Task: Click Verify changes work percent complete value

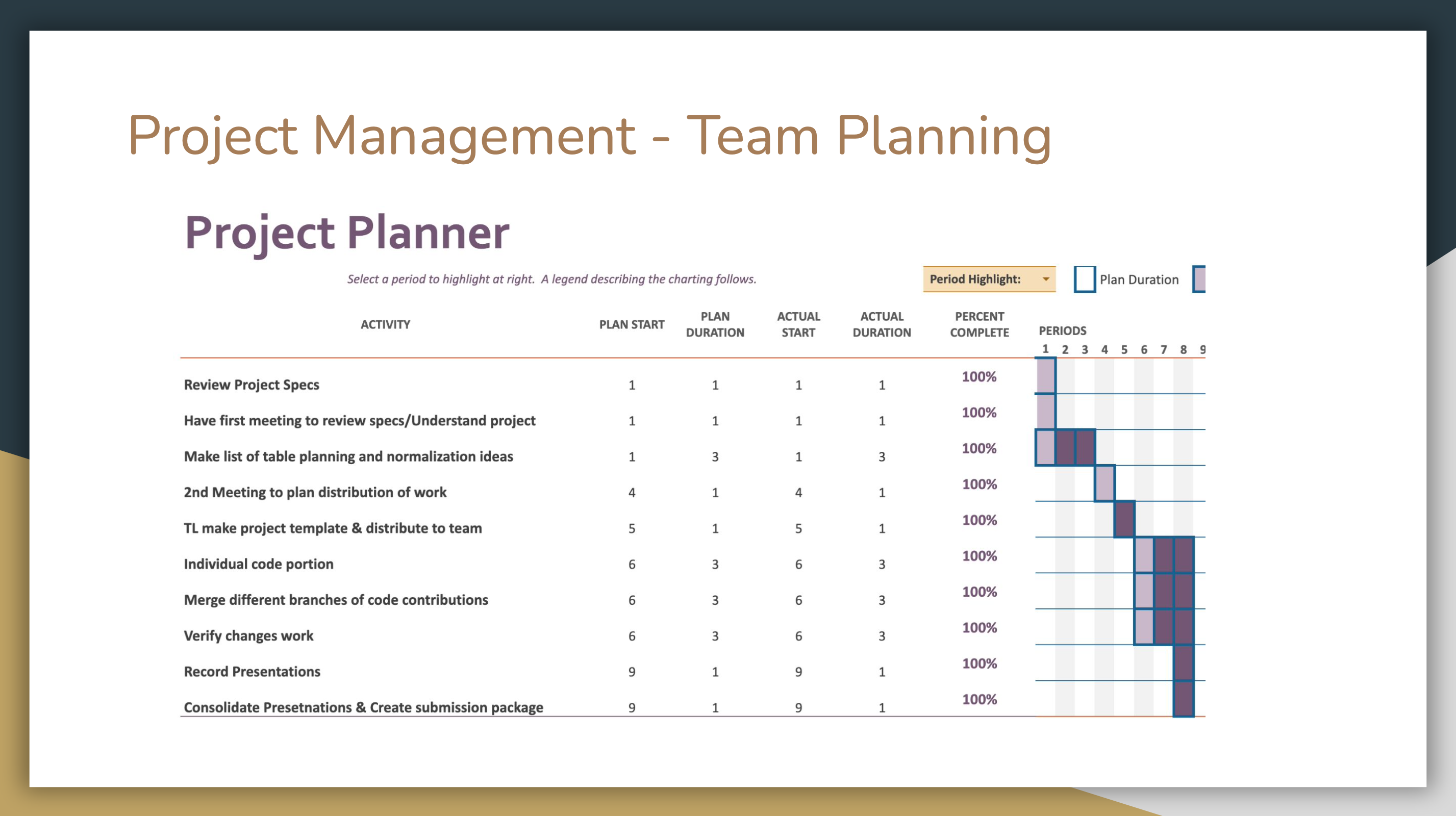Action: click(979, 627)
